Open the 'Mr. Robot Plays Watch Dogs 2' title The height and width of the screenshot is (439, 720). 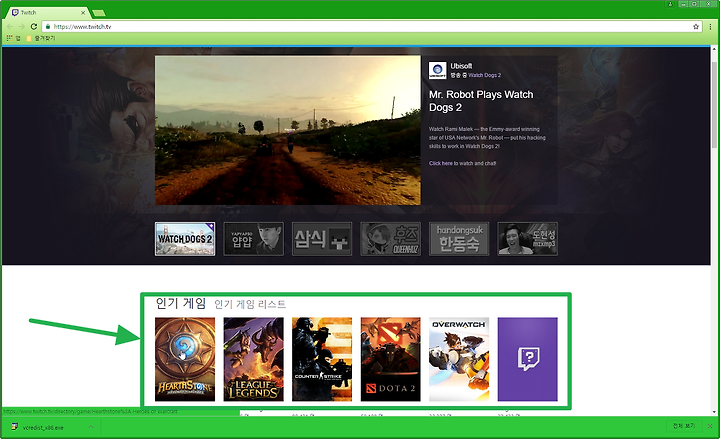pos(481,101)
